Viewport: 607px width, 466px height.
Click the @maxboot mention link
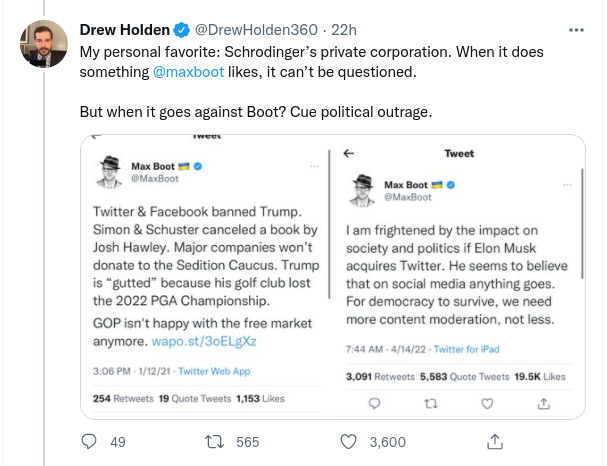tap(187, 73)
